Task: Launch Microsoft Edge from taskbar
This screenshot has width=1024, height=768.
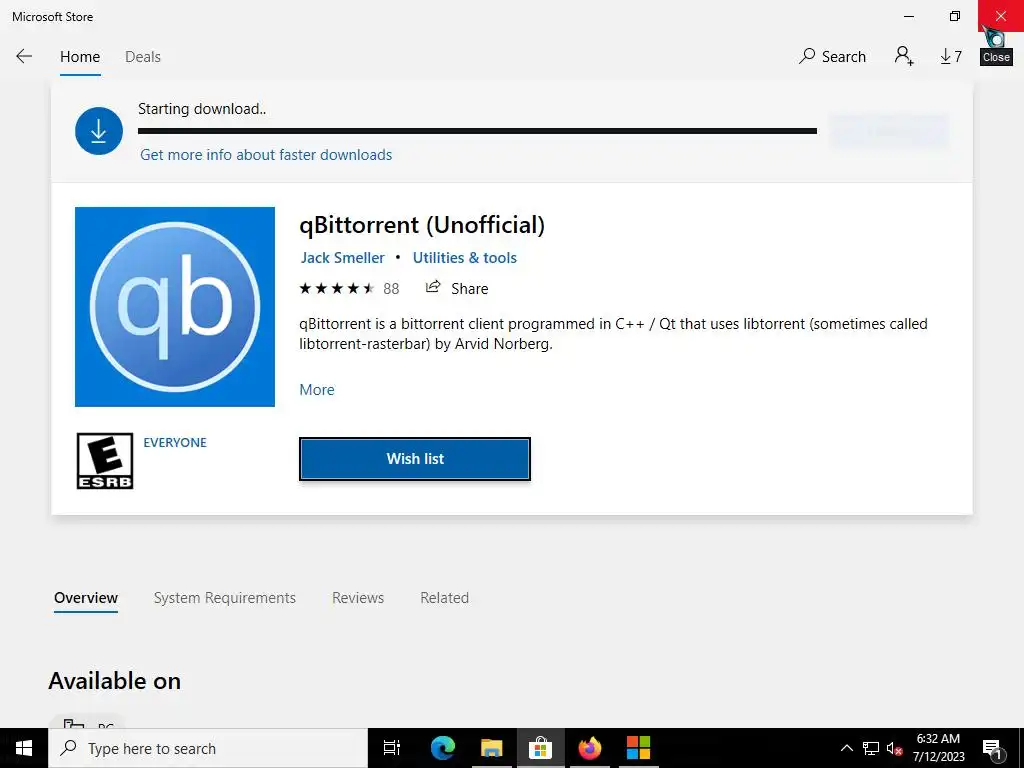Action: (443, 748)
